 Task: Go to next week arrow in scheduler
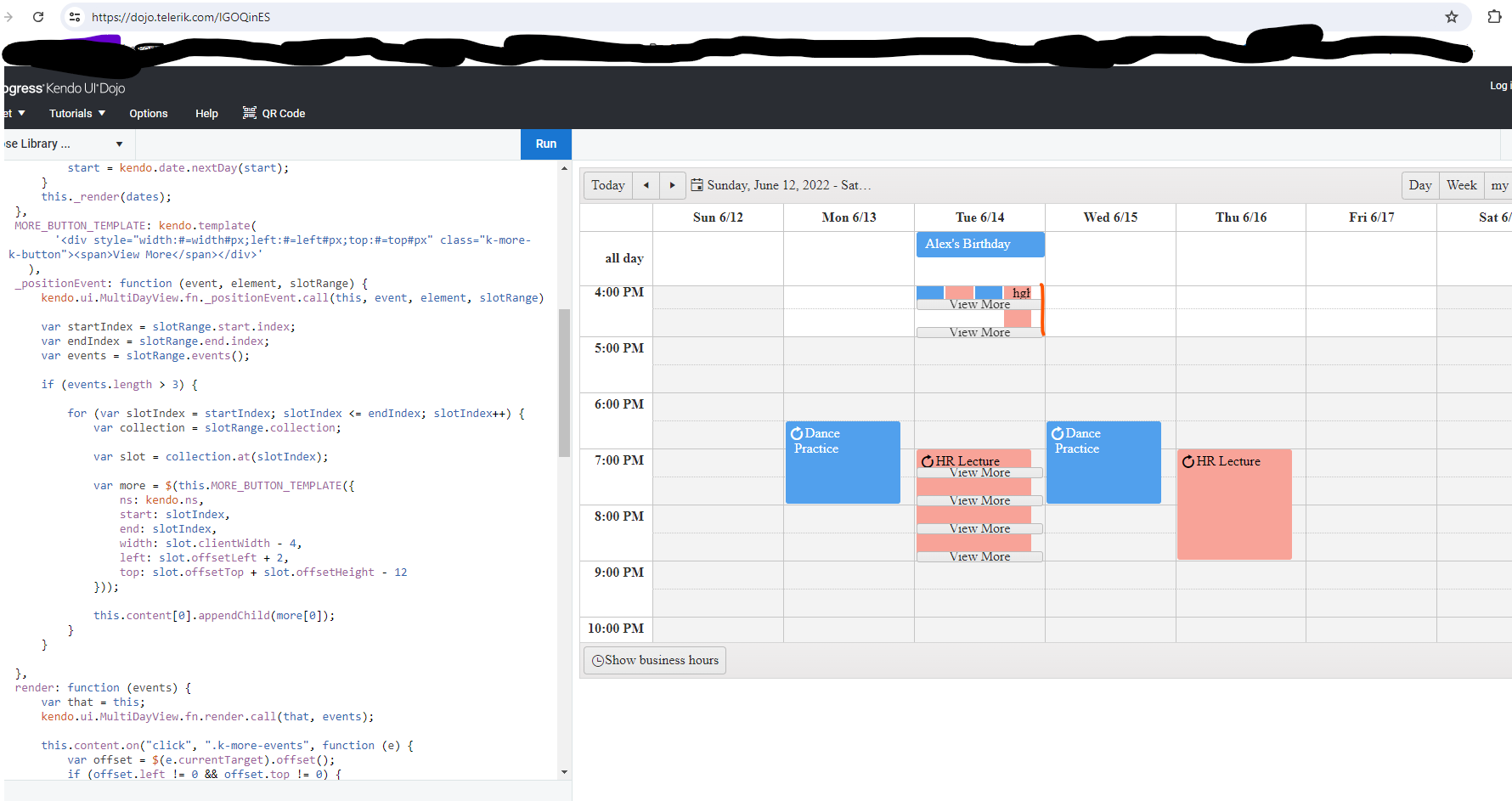coord(672,185)
